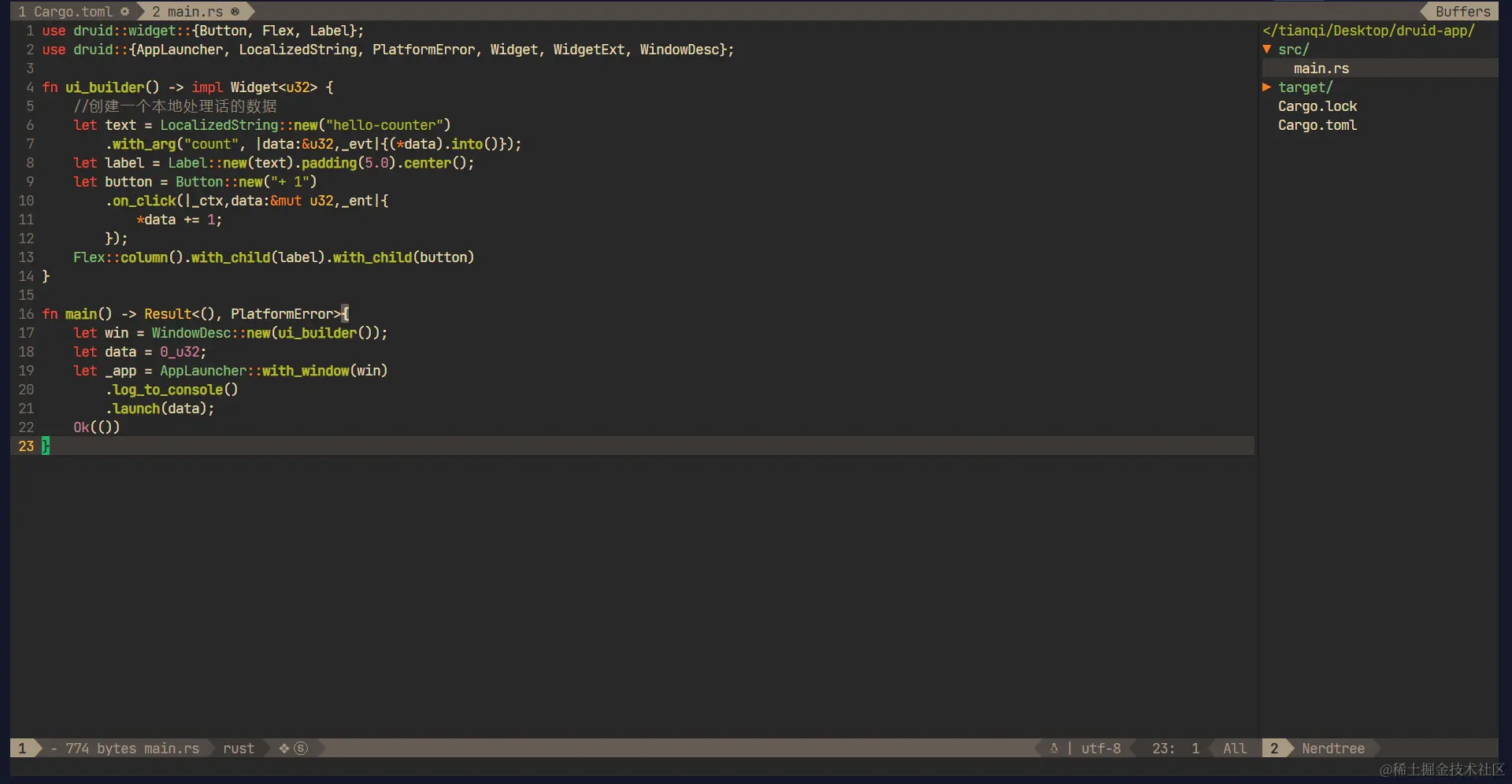Click 'AppLauncher::with_window(win)' on line 19
The width and height of the screenshot is (1512, 784).
click(274, 371)
